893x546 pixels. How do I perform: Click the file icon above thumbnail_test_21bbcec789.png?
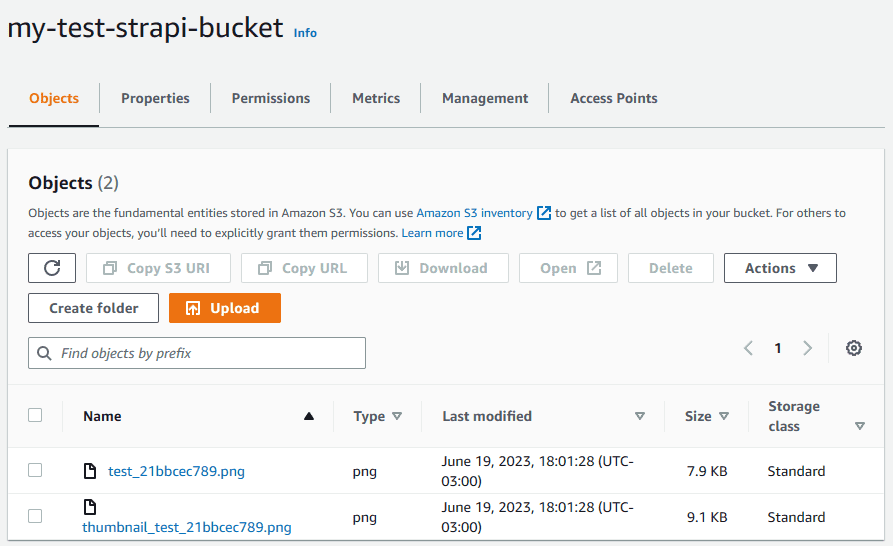pyautogui.click(x=90, y=507)
